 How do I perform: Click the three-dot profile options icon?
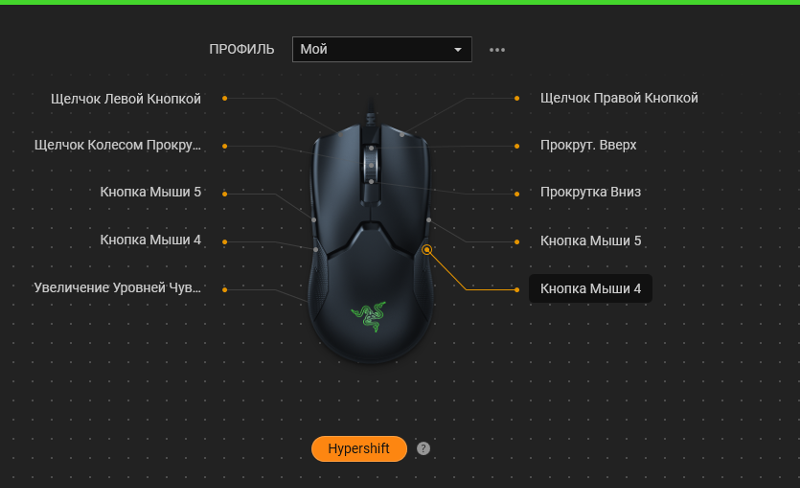497,50
